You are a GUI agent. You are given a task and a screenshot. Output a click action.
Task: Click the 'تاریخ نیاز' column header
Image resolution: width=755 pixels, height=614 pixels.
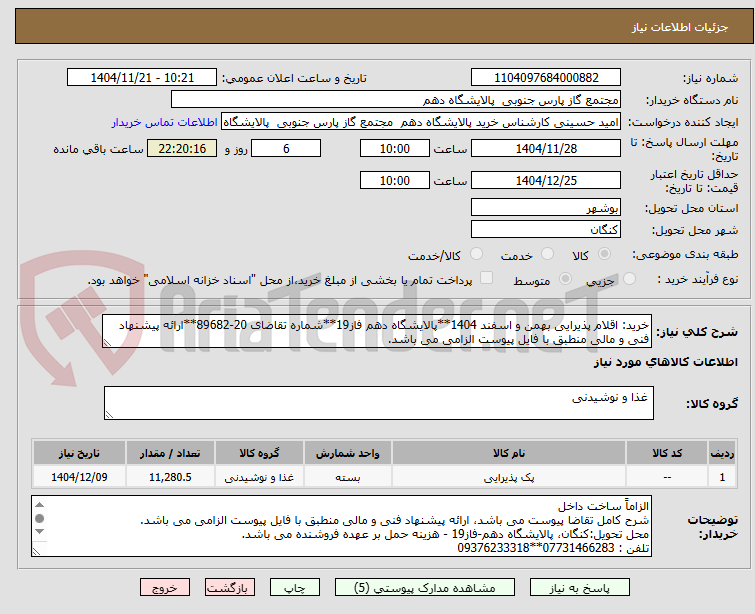[79, 453]
